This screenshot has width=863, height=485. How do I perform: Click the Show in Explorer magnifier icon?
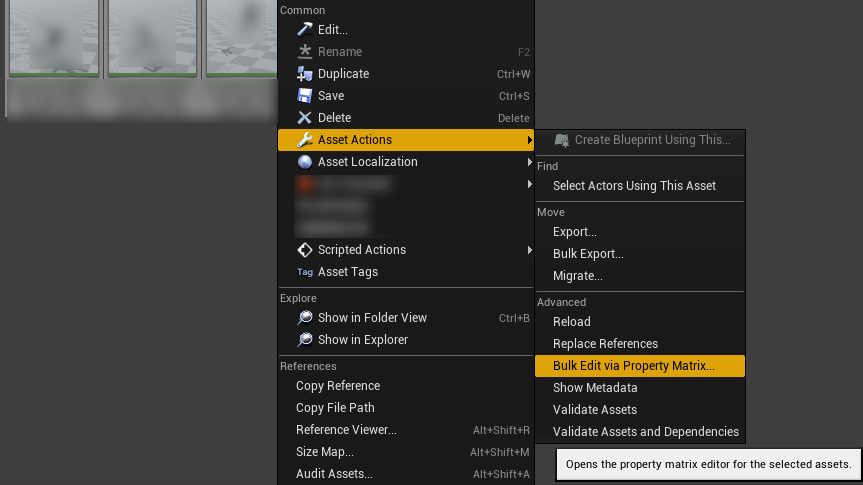(x=305, y=340)
